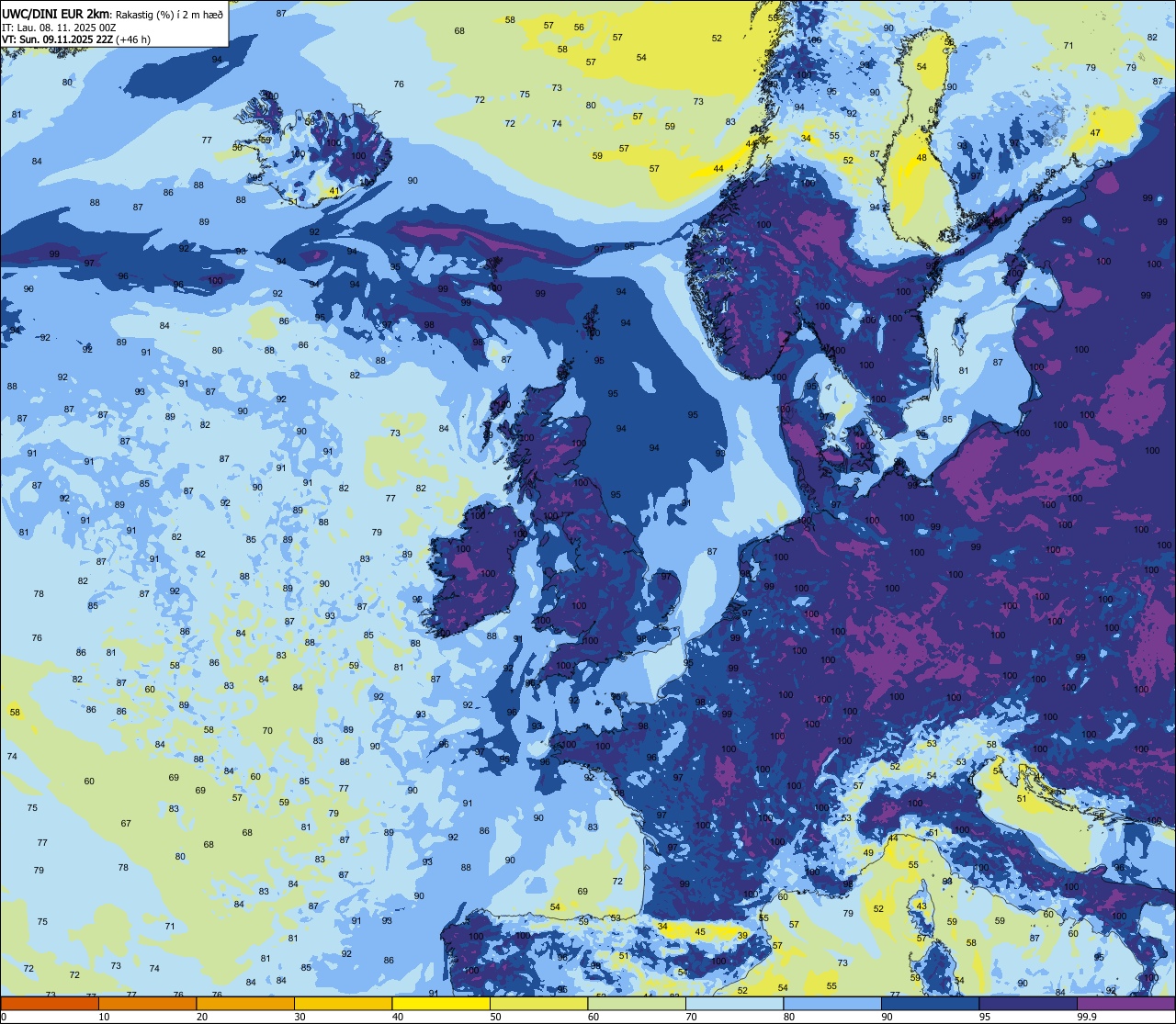Click the humidity value '49' on the map
This screenshot has height=1024, width=1176.
[x=868, y=853]
